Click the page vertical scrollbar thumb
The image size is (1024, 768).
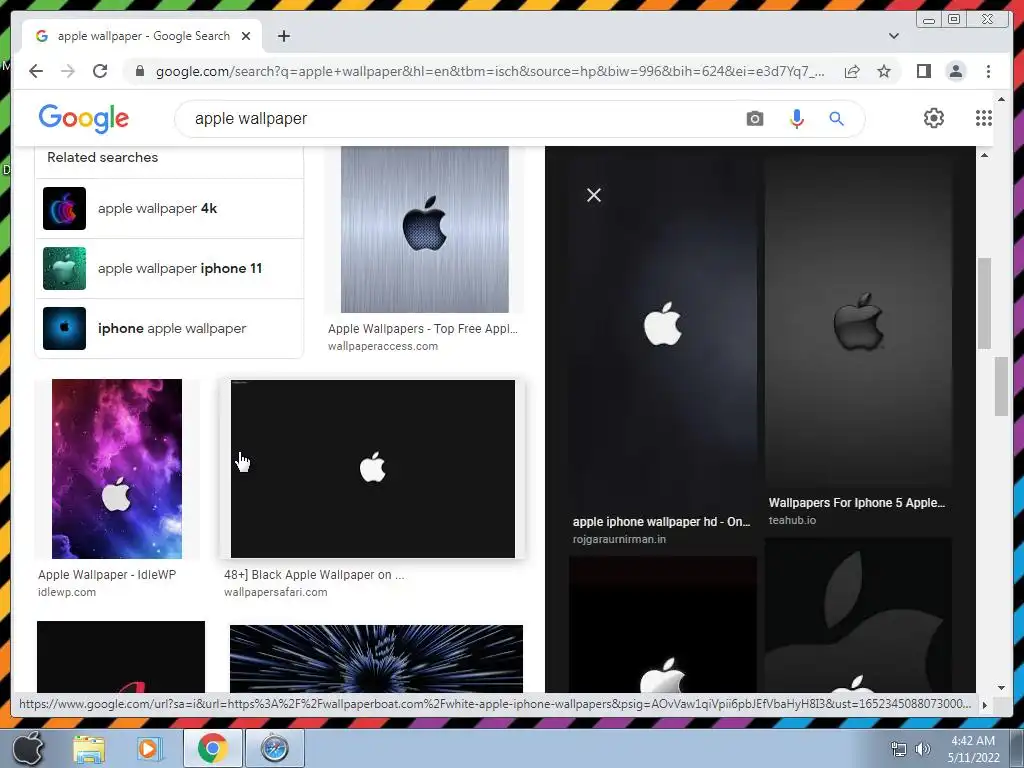click(1001, 387)
